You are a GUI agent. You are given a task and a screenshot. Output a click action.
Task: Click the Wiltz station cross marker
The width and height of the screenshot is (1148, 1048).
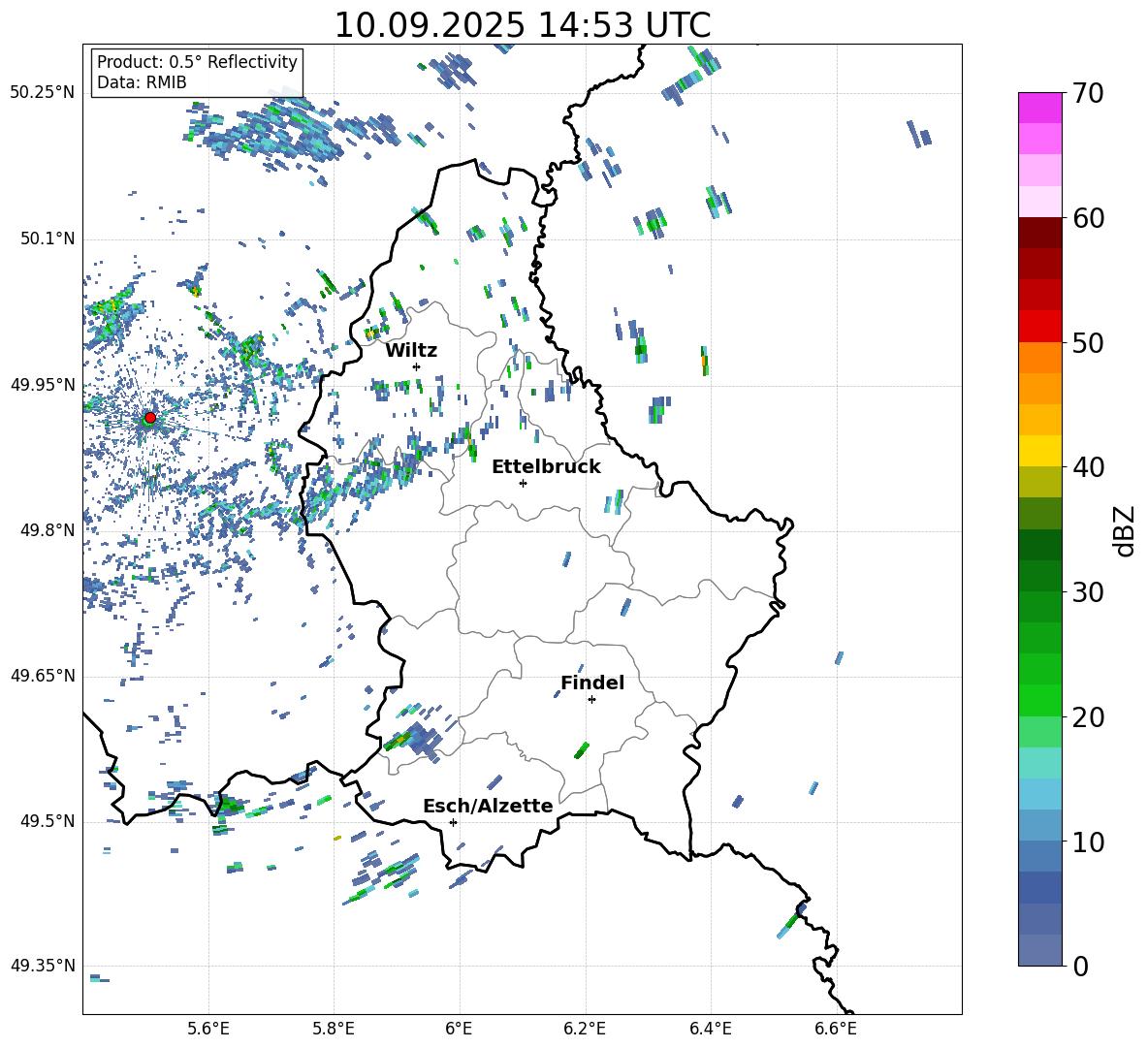pos(416,366)
